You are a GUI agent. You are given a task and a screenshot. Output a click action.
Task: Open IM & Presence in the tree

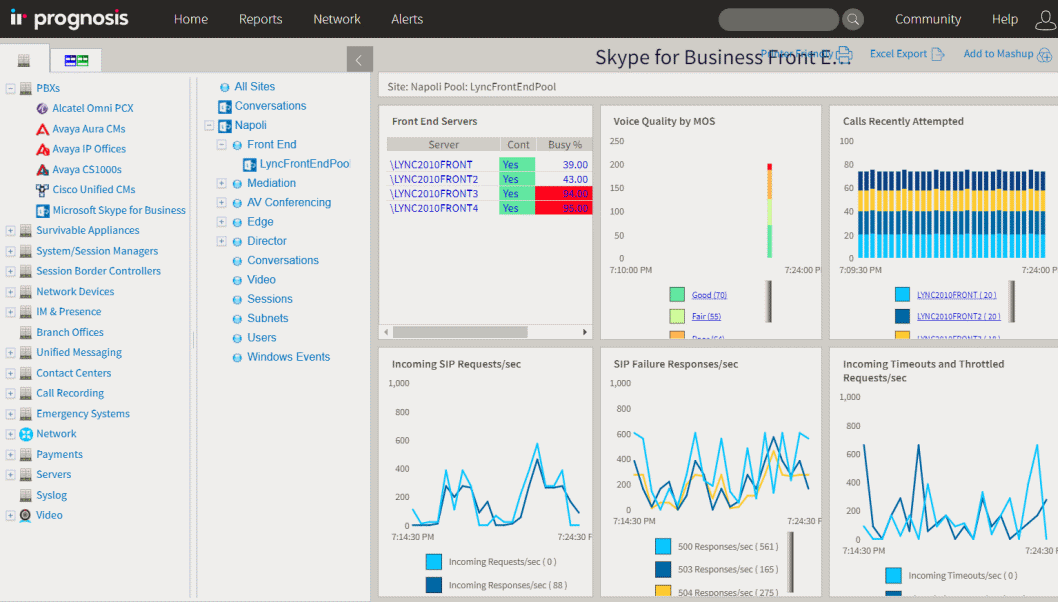click(69, 312)
